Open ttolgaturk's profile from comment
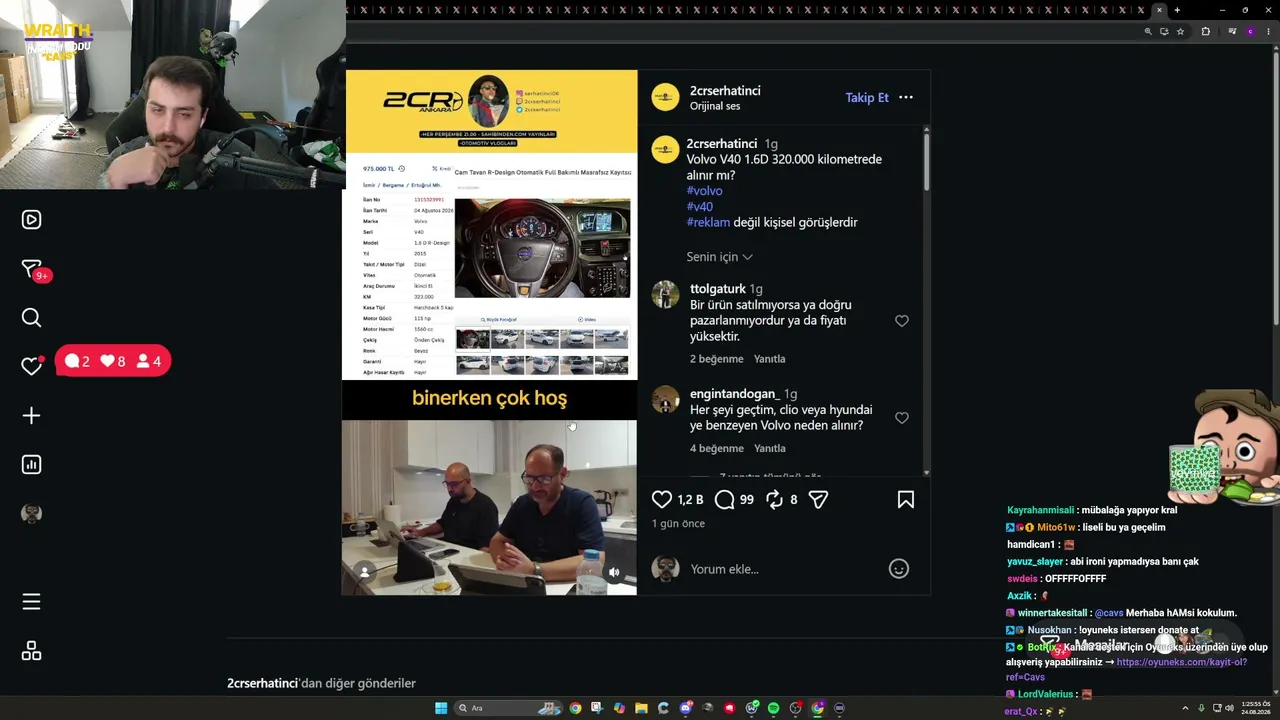Image resolution: width=1280 pixels, height=720 pixels. pos(718,289)
